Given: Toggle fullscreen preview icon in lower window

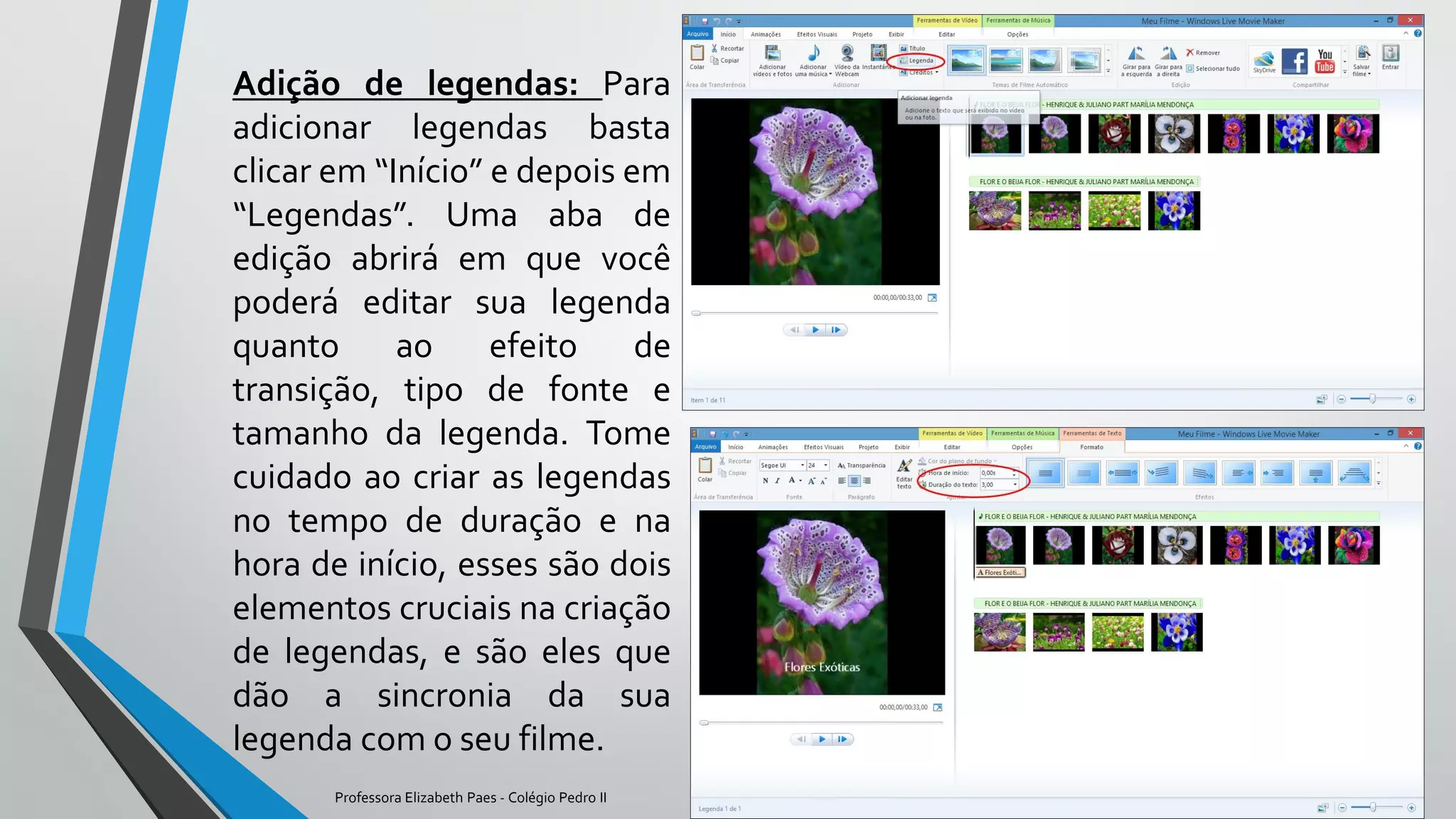Looking at the screenshot, I should (x=938, y=707).
